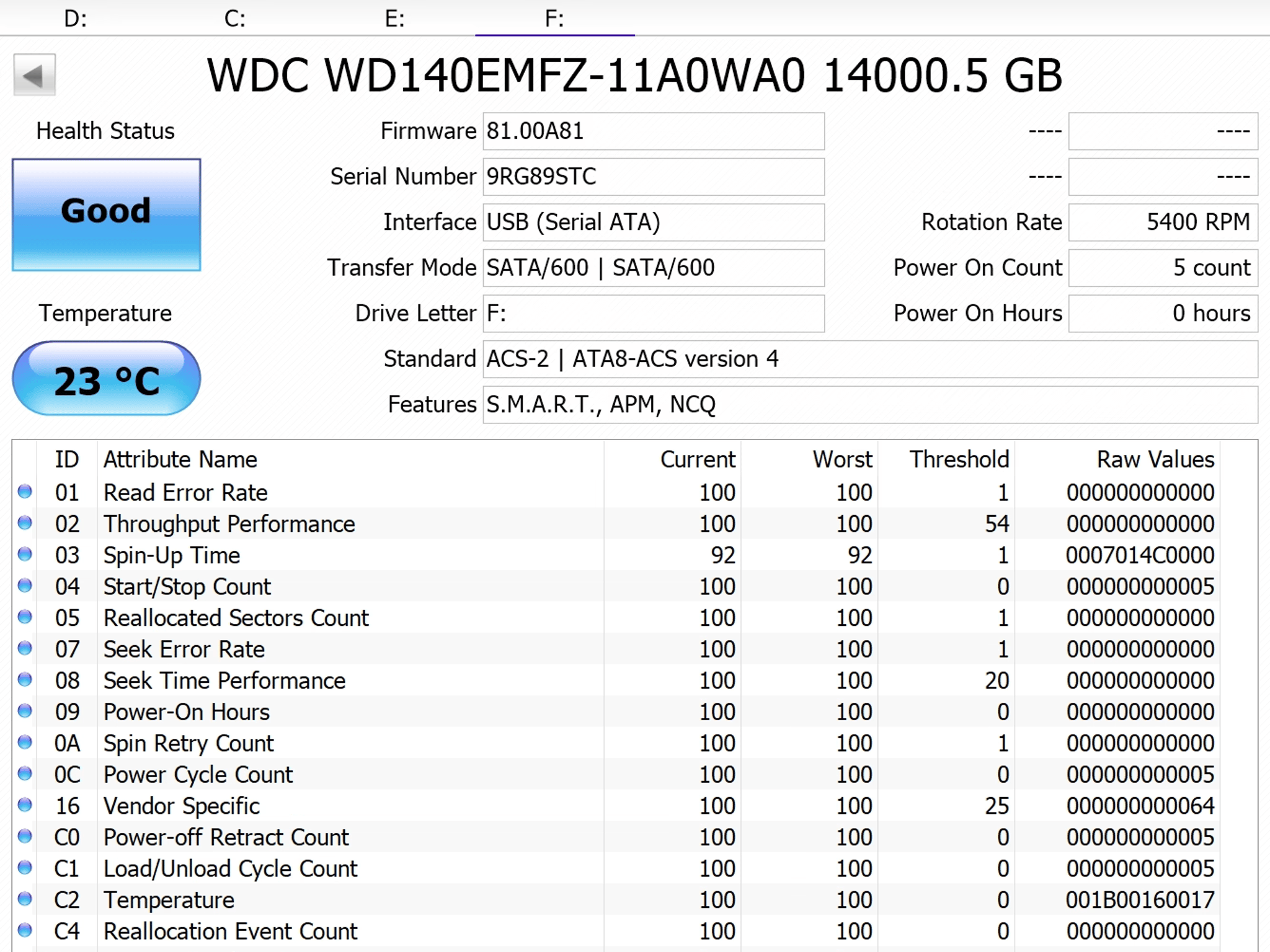Screen dimensions: 1270x952
Task: Click status dot of Temperature attribute row
Action: 25,899
